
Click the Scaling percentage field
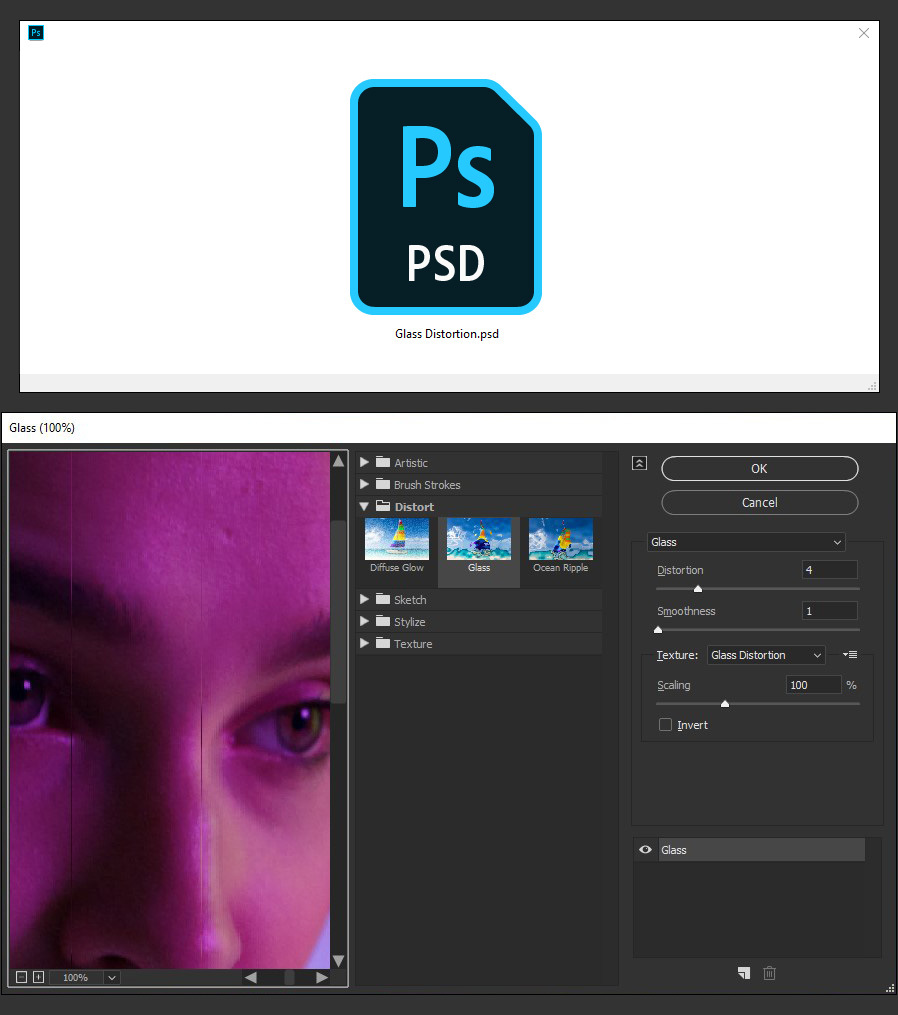coord(813,685)
